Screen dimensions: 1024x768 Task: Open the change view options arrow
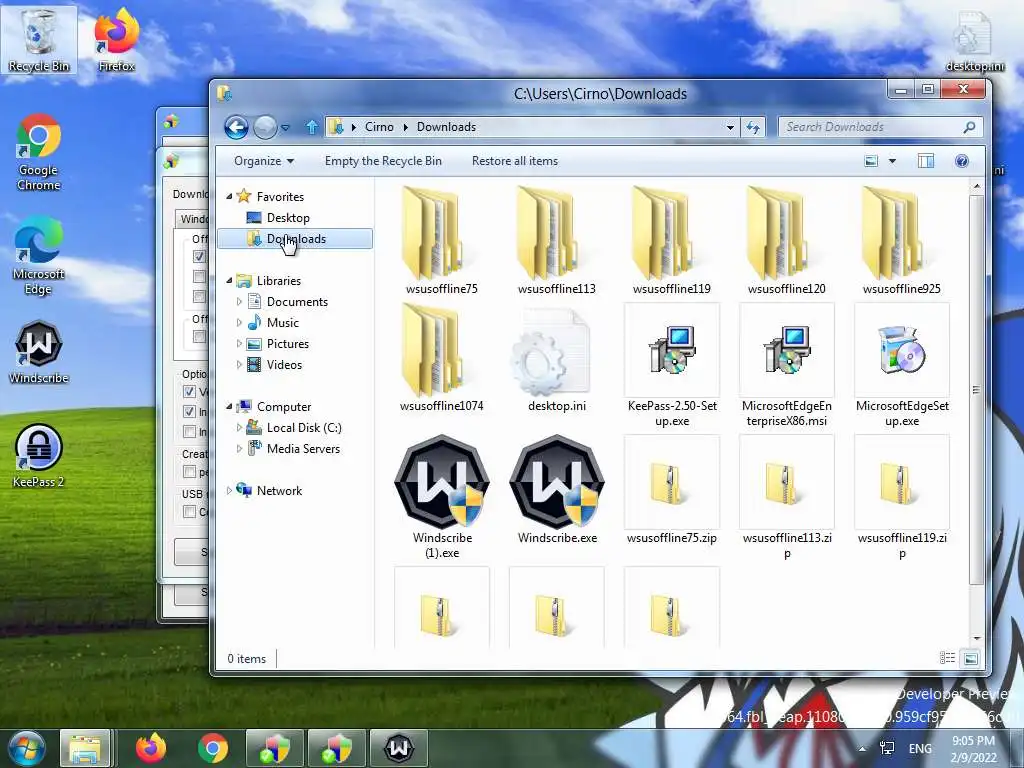tap(892, 161)
